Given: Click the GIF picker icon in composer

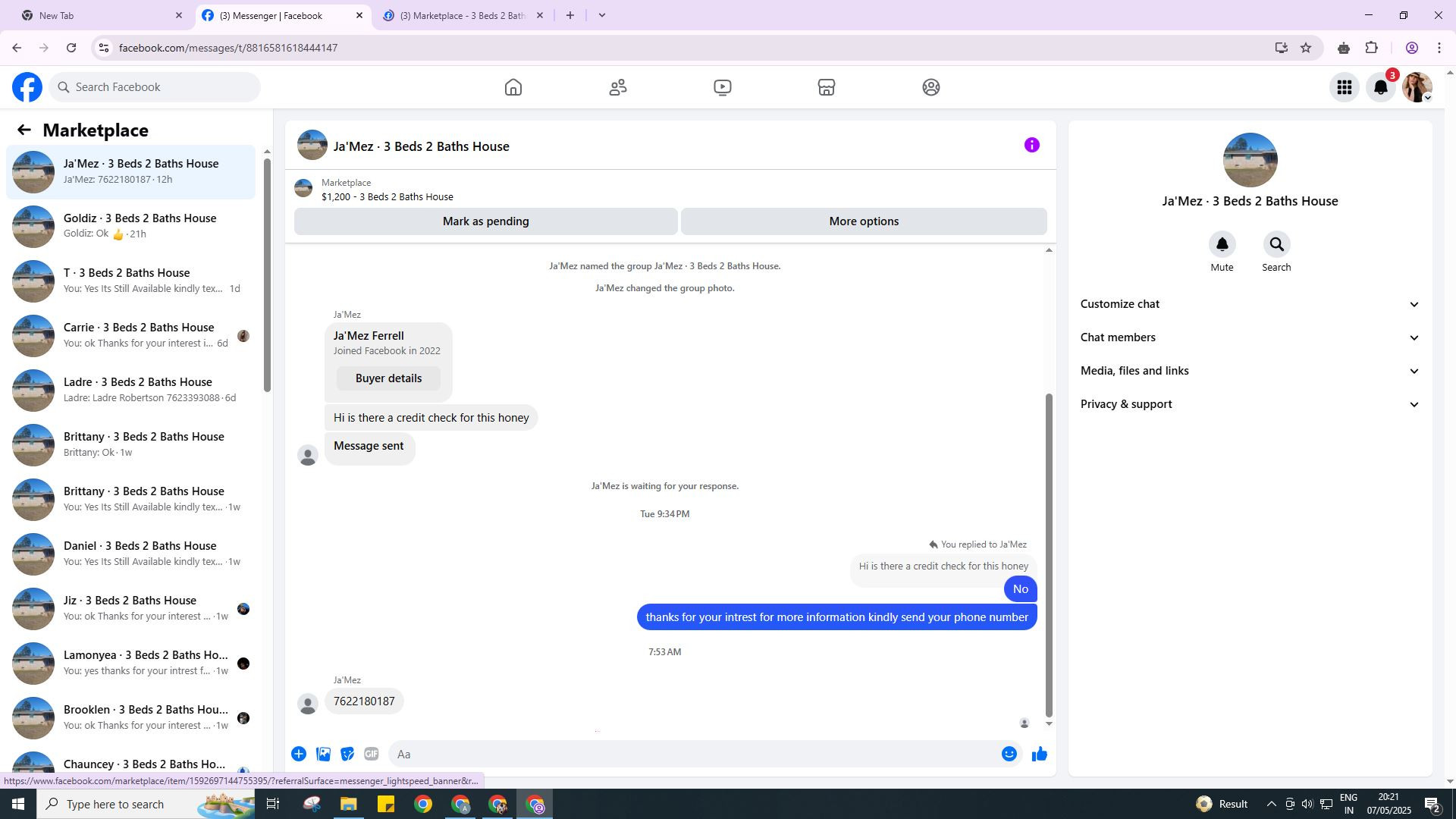Looking at the screenshot, I should pos(371,754).
